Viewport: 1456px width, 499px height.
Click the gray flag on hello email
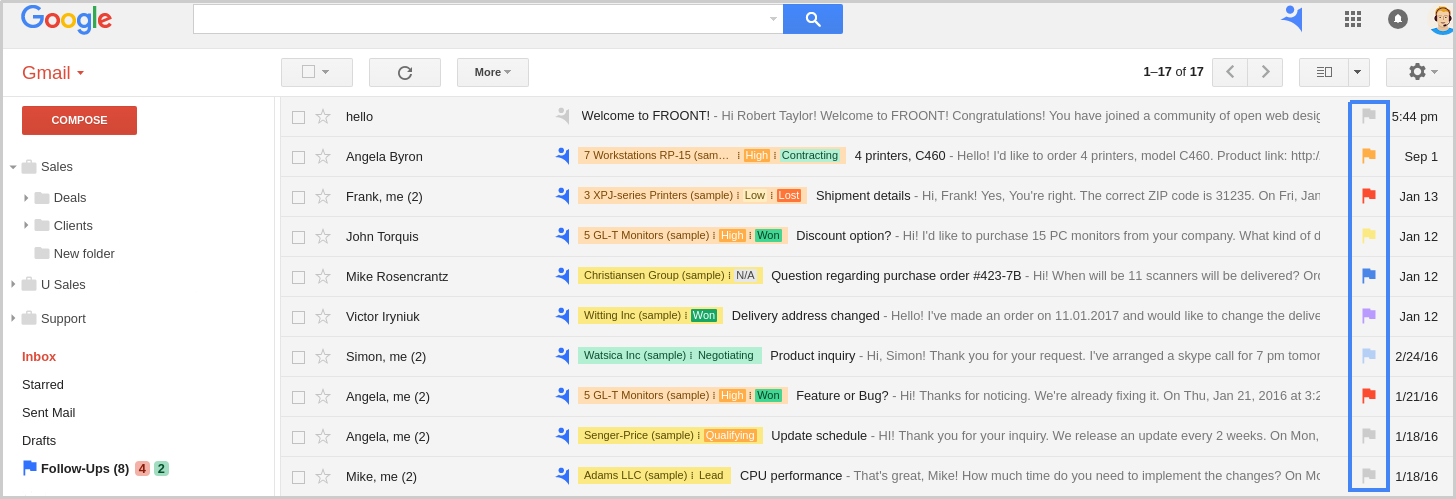1369,116
